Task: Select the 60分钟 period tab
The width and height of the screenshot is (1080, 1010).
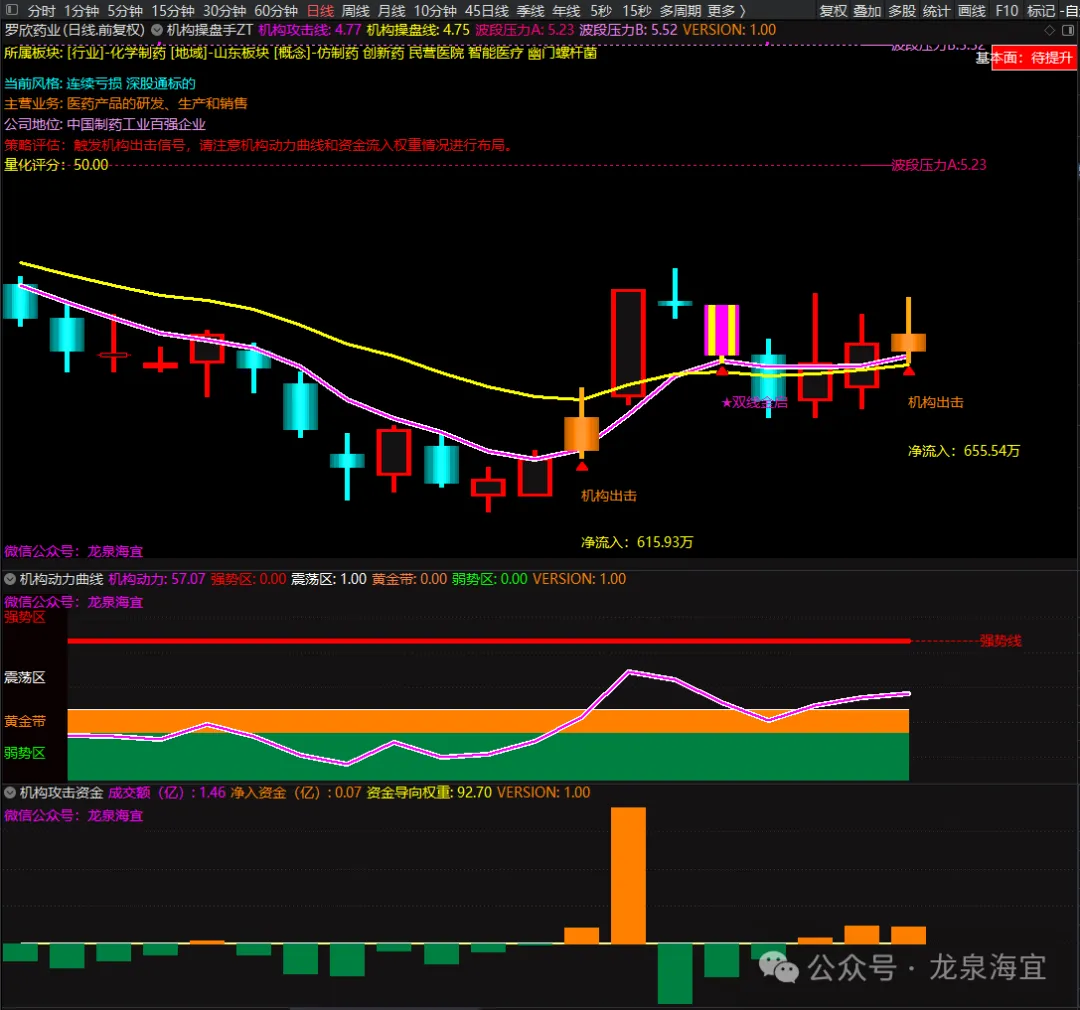Action: (276, 11)
